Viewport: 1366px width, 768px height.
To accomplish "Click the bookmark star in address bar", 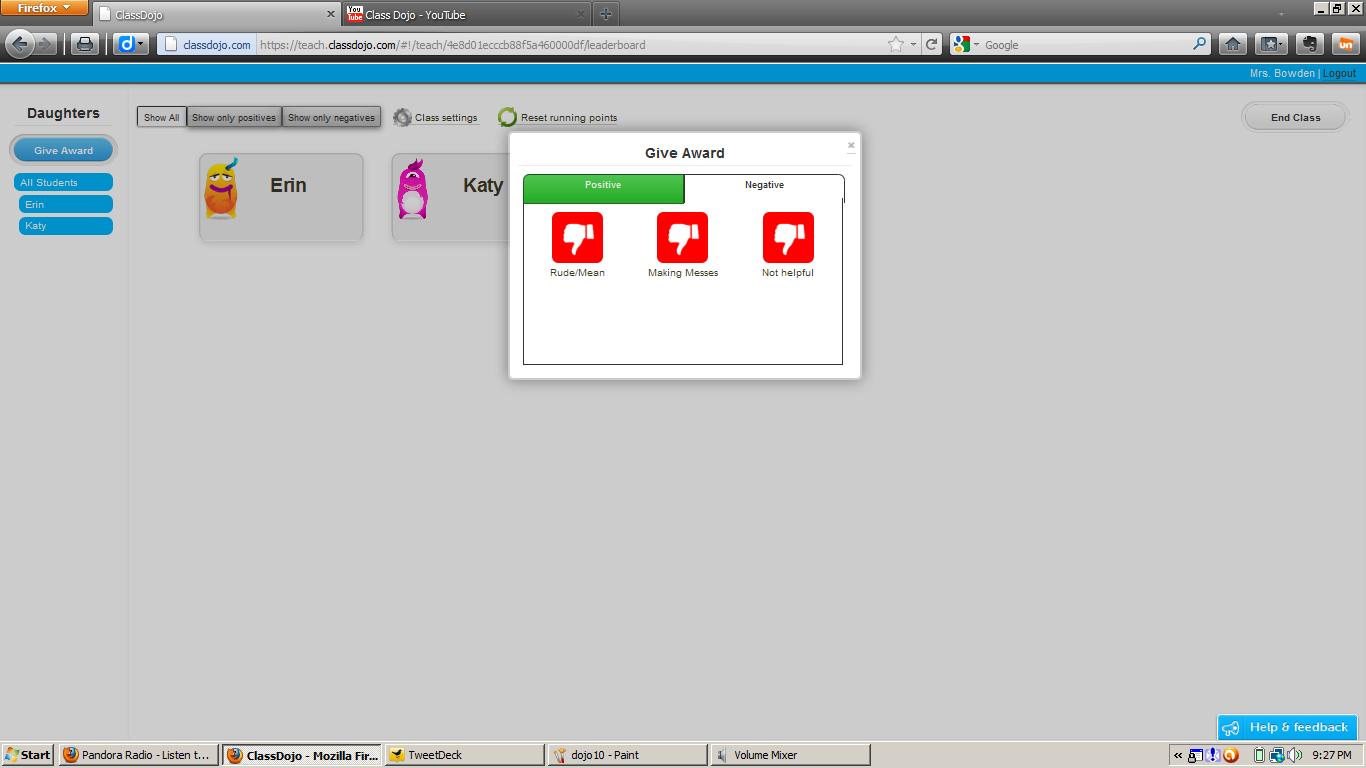I will (x=896, y=44).
